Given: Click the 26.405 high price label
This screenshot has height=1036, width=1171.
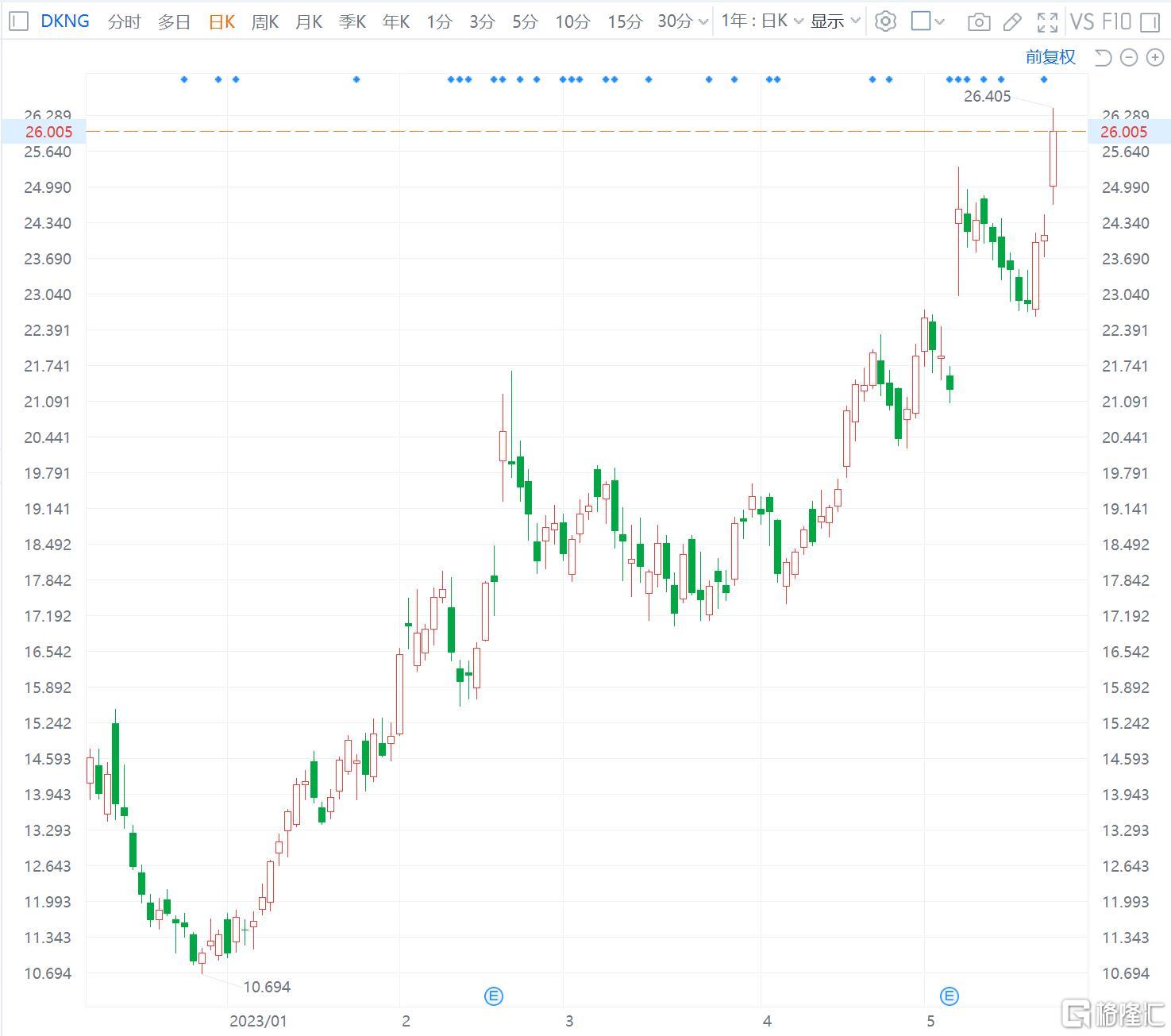Looking at the screenshot, I should [988, 96].
